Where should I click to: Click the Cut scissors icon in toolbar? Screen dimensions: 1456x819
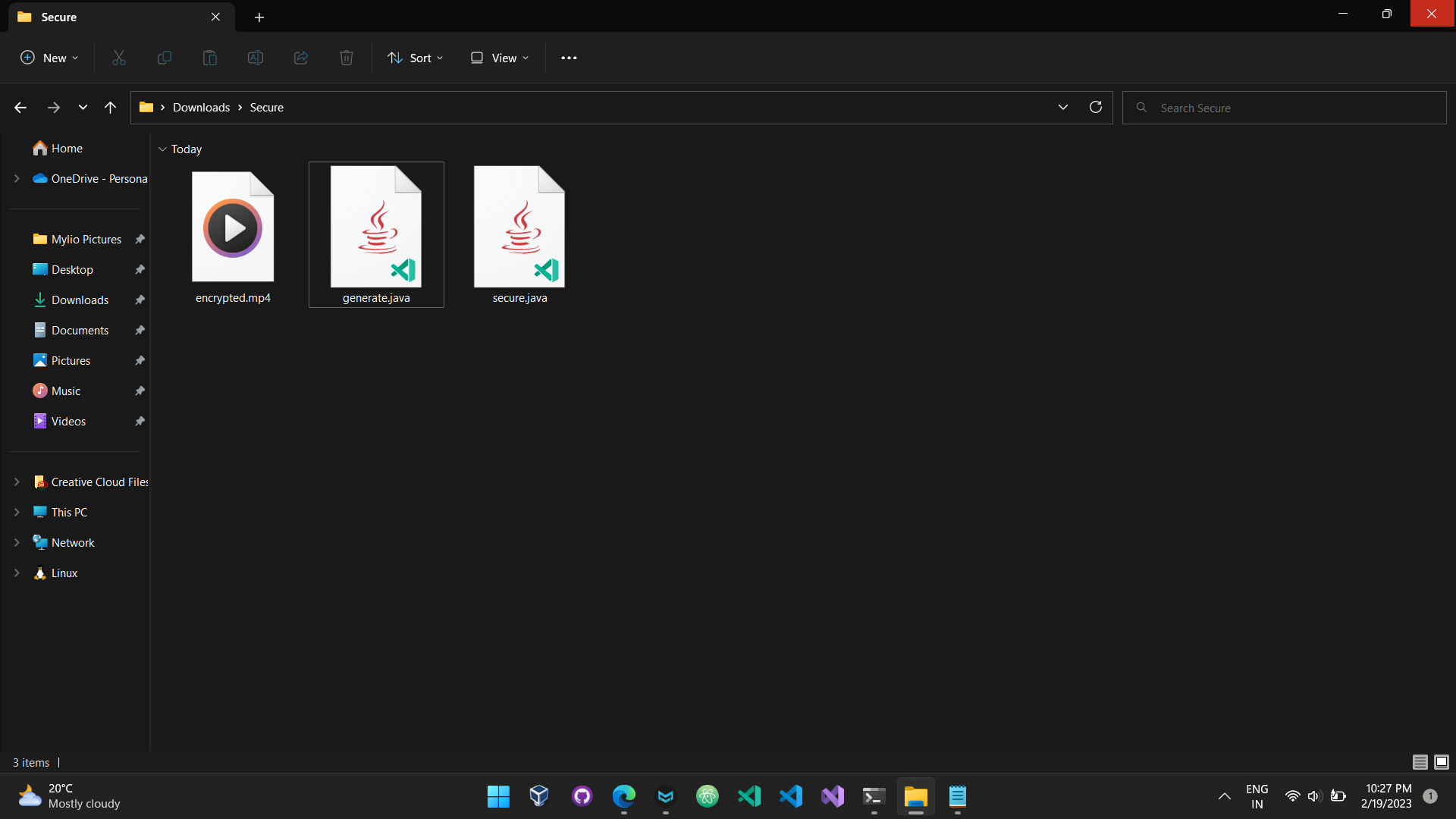[x=119, y=58]
